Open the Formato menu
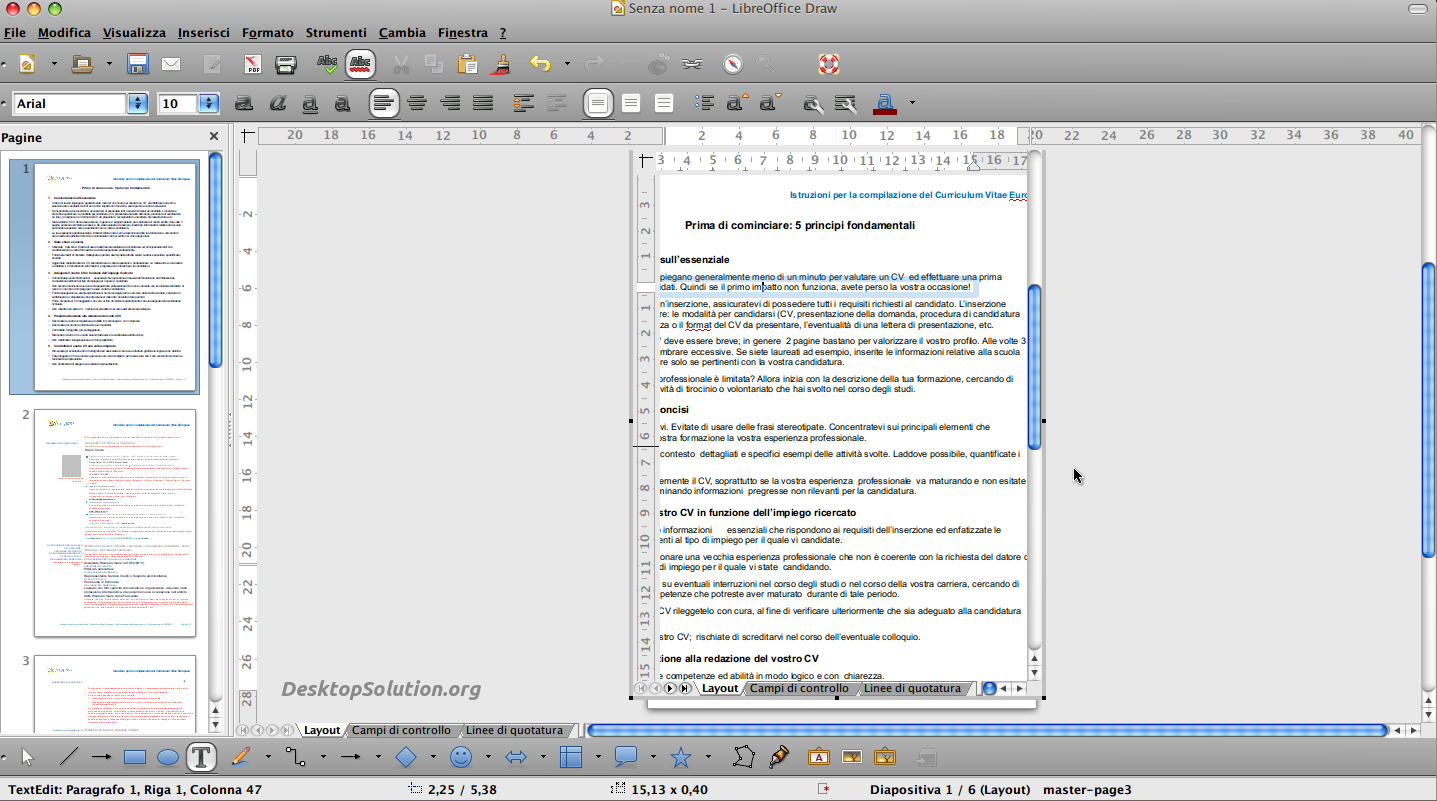 (267, 33)
